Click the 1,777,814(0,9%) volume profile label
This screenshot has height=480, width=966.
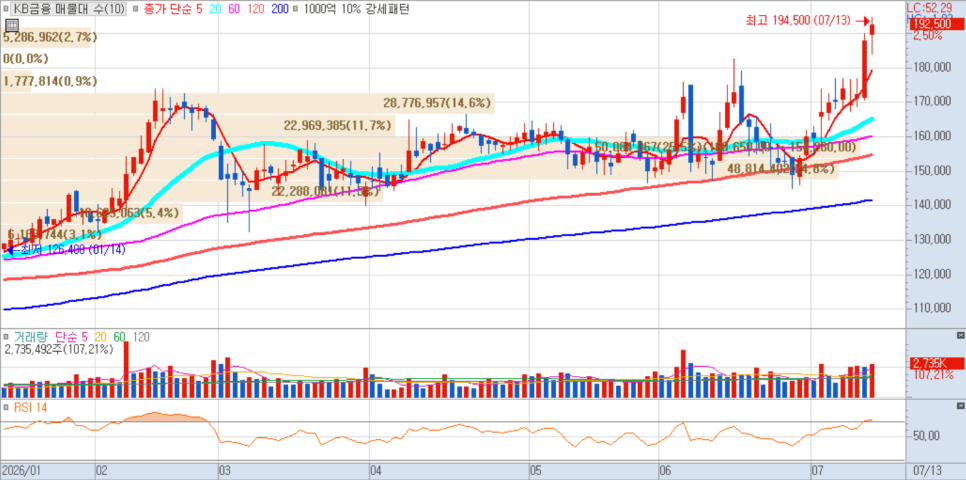[x=50, y=81]
